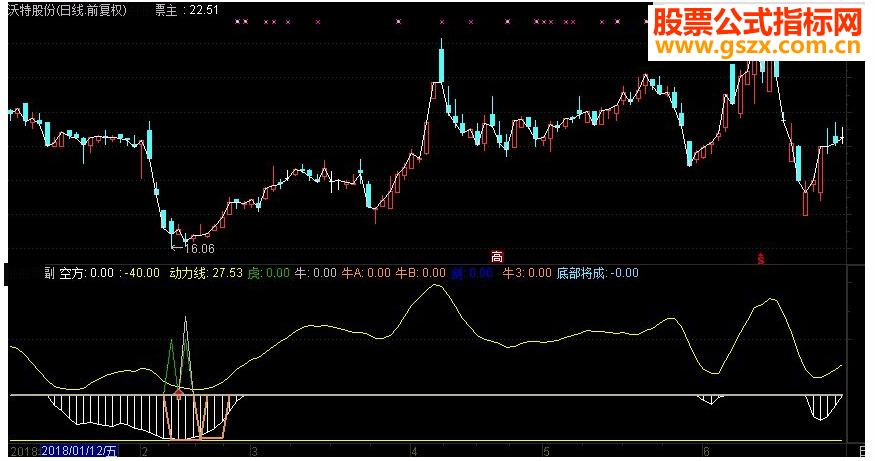Click the 底部将成: -0.00 indicator label

point(598,273)
